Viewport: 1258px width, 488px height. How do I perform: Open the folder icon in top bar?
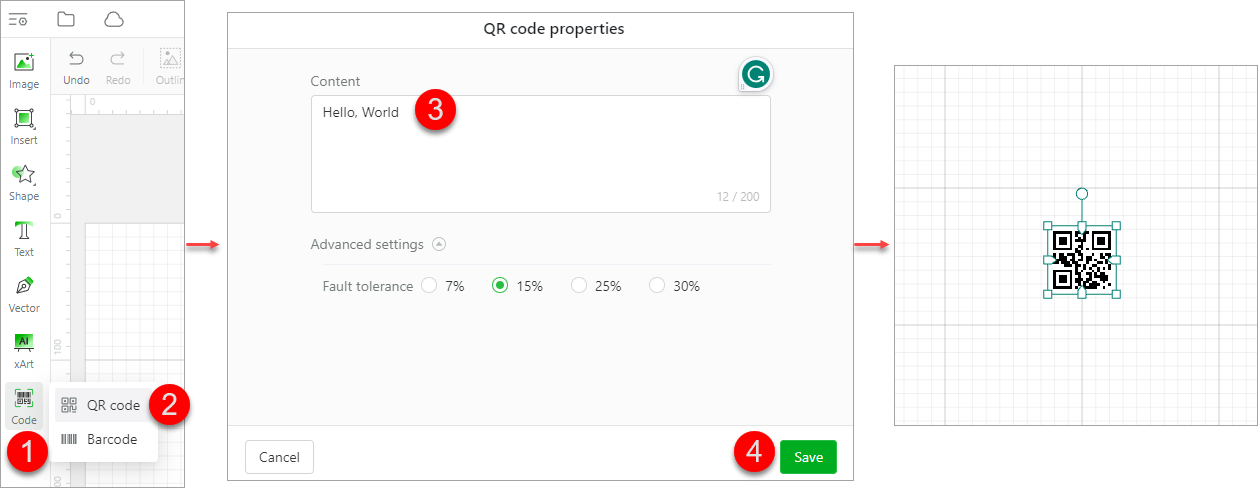pyautogui.click(x=66, y=19)
